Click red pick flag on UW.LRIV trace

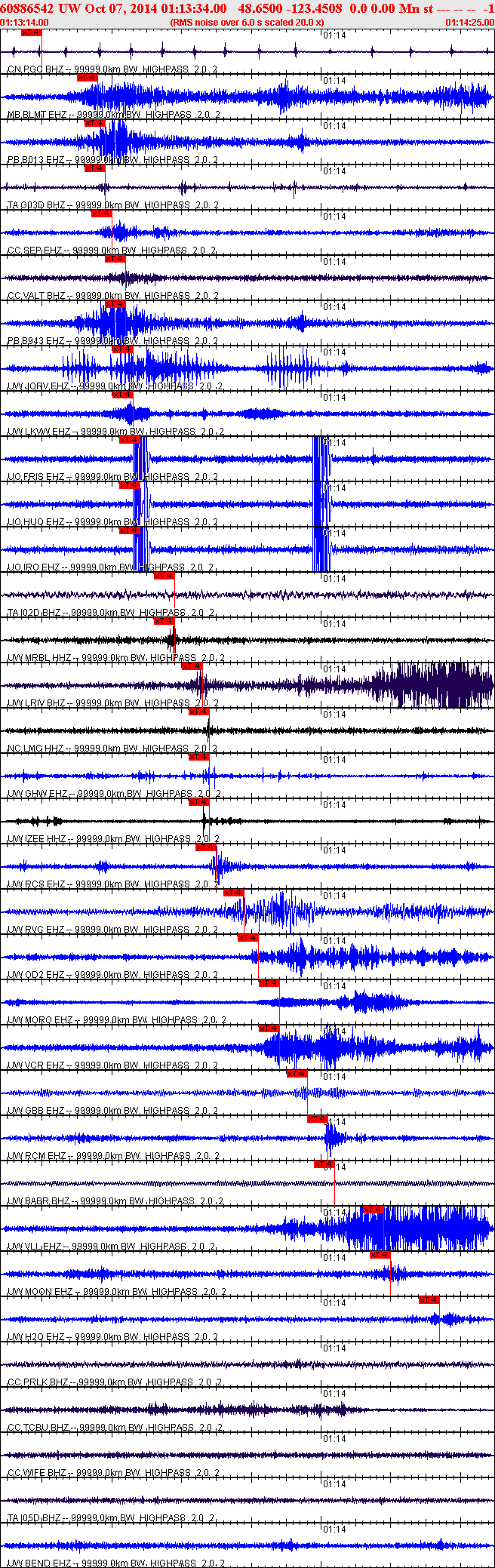[192, 666]
